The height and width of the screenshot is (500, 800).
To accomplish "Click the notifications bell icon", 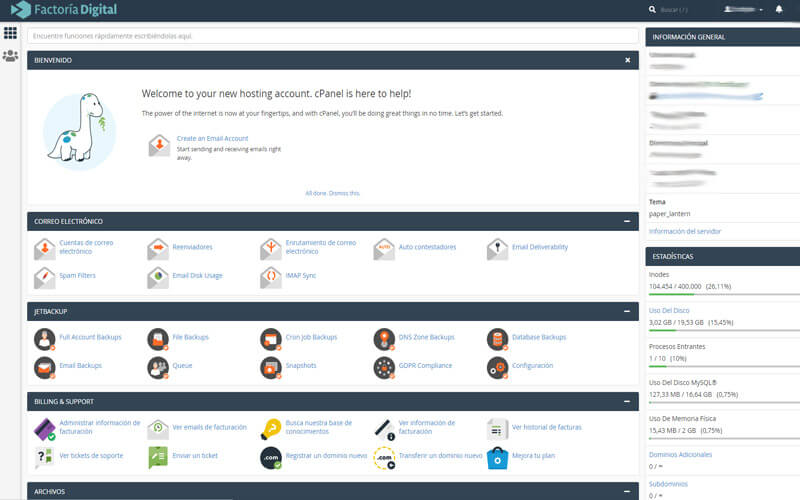I will coord(779,9).
